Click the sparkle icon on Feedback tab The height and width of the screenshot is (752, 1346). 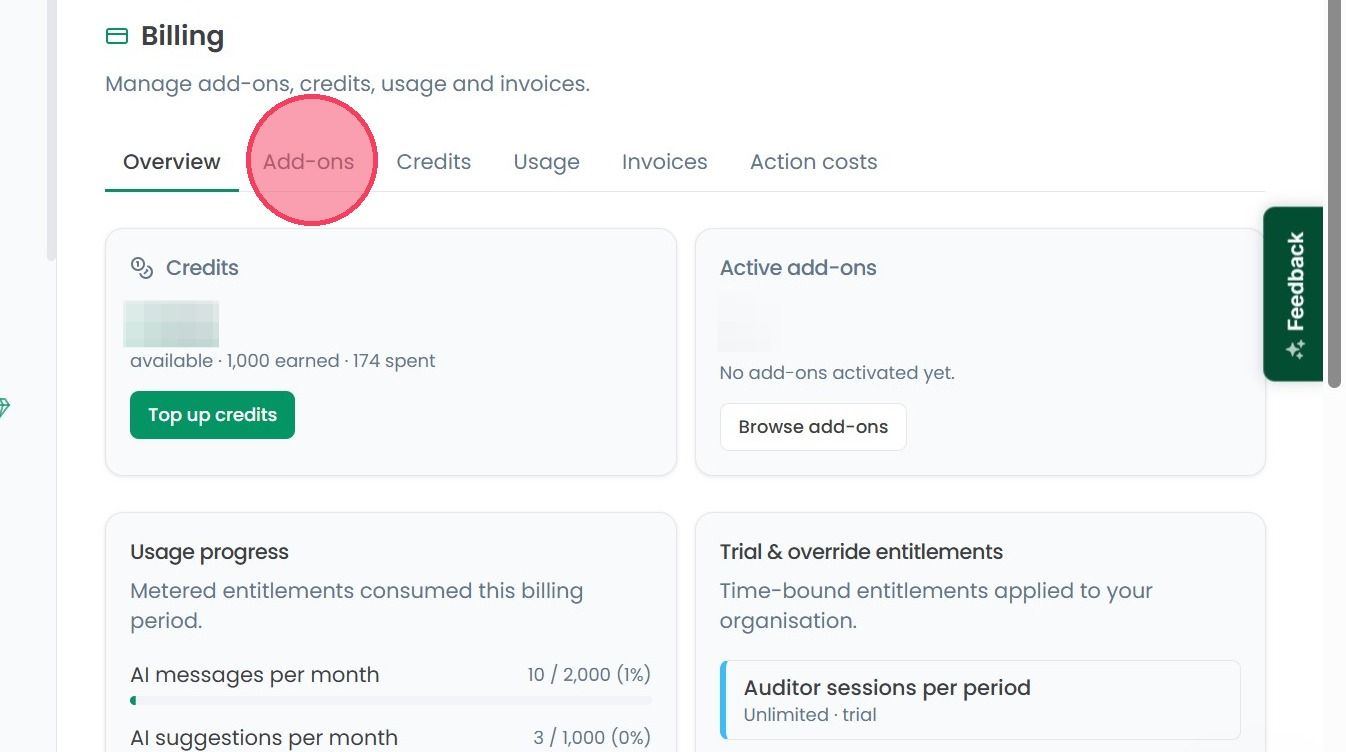click(x=1296, y=350)
